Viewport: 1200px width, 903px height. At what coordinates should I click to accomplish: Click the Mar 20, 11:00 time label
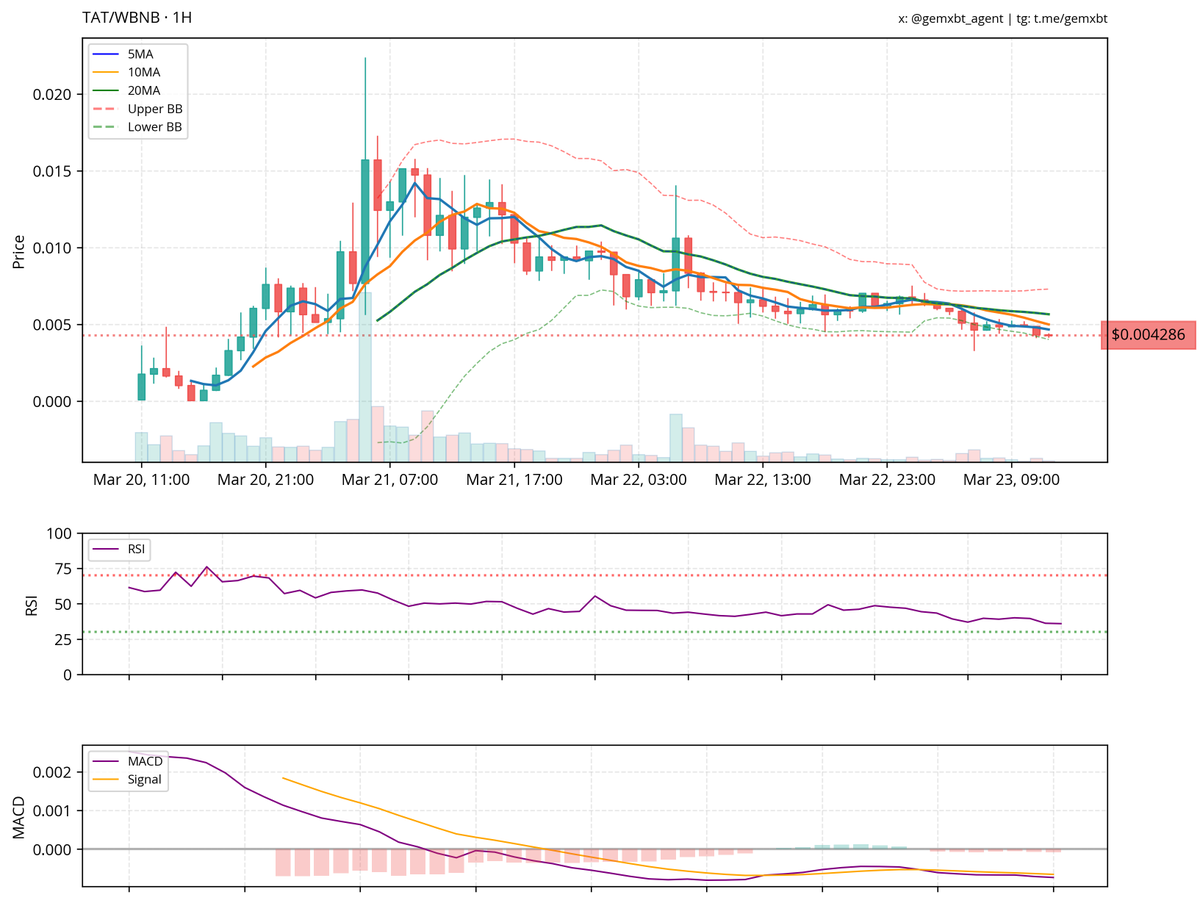141,480
